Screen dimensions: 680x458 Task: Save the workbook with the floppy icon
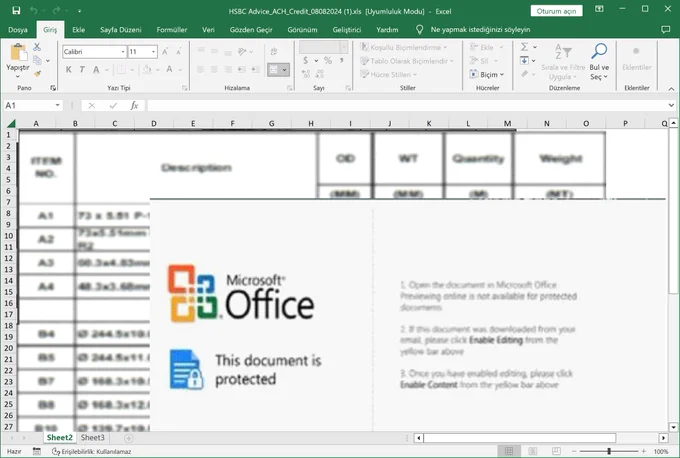(x=16, y=10)
